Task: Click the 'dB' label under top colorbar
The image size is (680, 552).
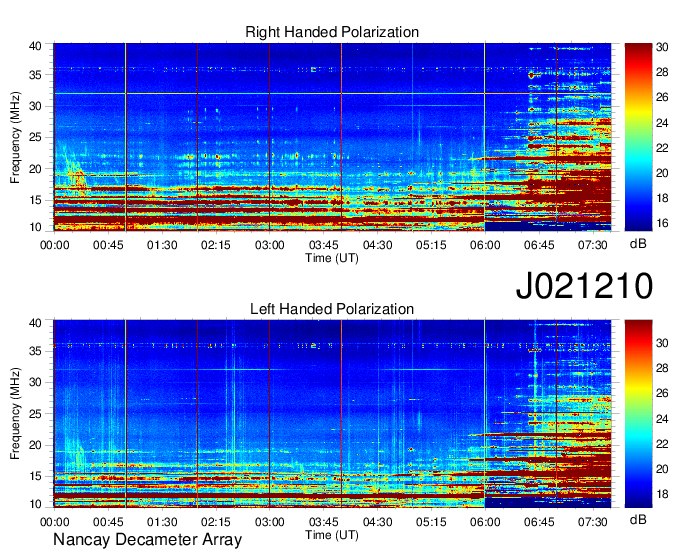Action: [638, 244]
